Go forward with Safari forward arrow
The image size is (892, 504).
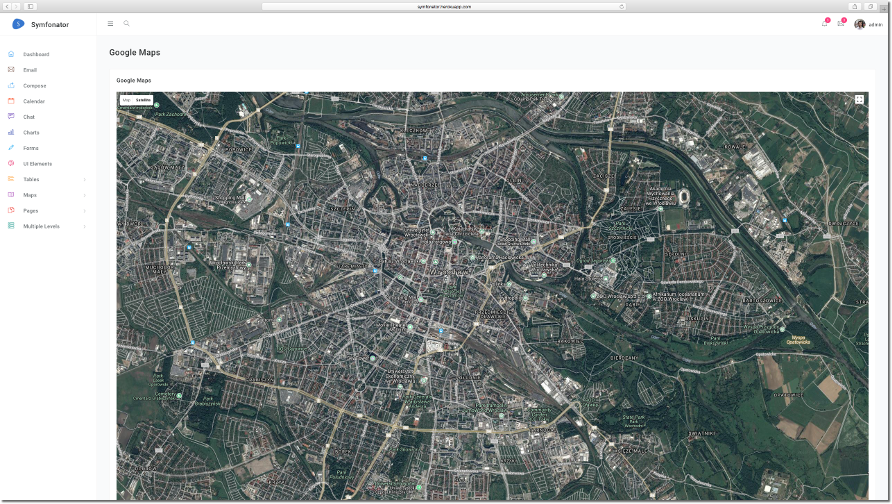pyautogui.click(x=16, y=7)
